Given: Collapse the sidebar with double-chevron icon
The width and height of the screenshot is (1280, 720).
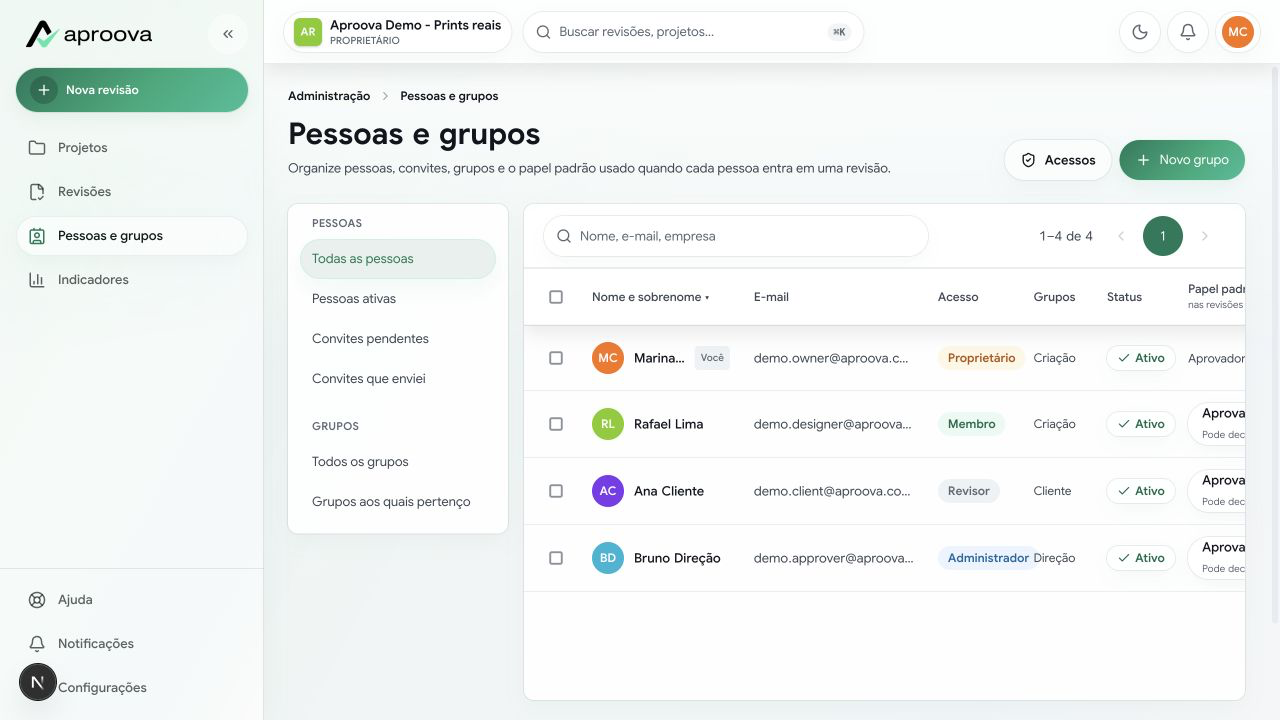Looking at the screenshot, I should pos(228,34).
